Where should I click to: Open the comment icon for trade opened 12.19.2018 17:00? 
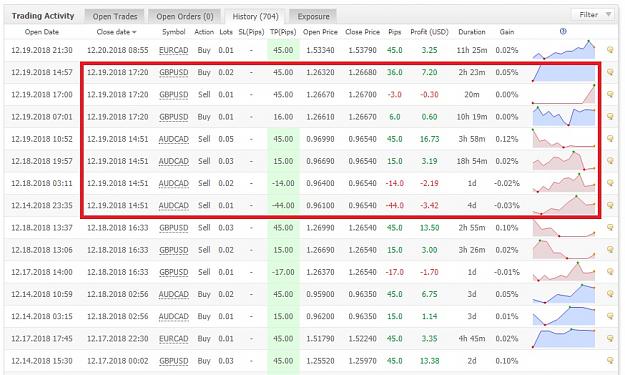tap(610, 94)
